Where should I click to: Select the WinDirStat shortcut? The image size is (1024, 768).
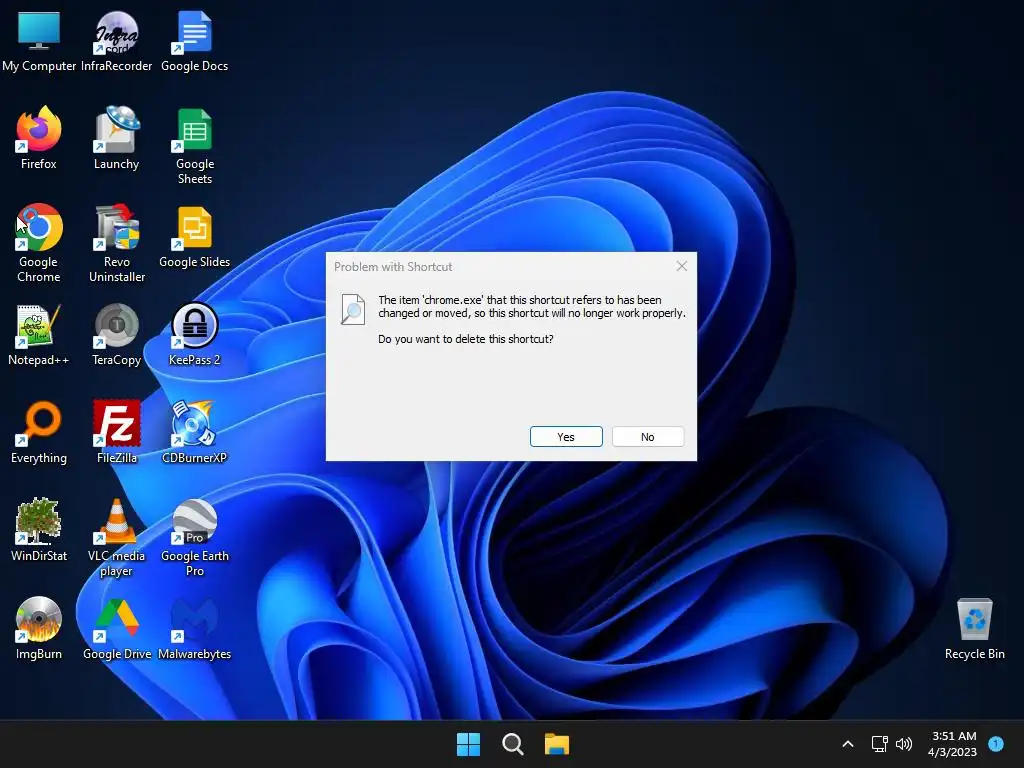coord(39,530)
